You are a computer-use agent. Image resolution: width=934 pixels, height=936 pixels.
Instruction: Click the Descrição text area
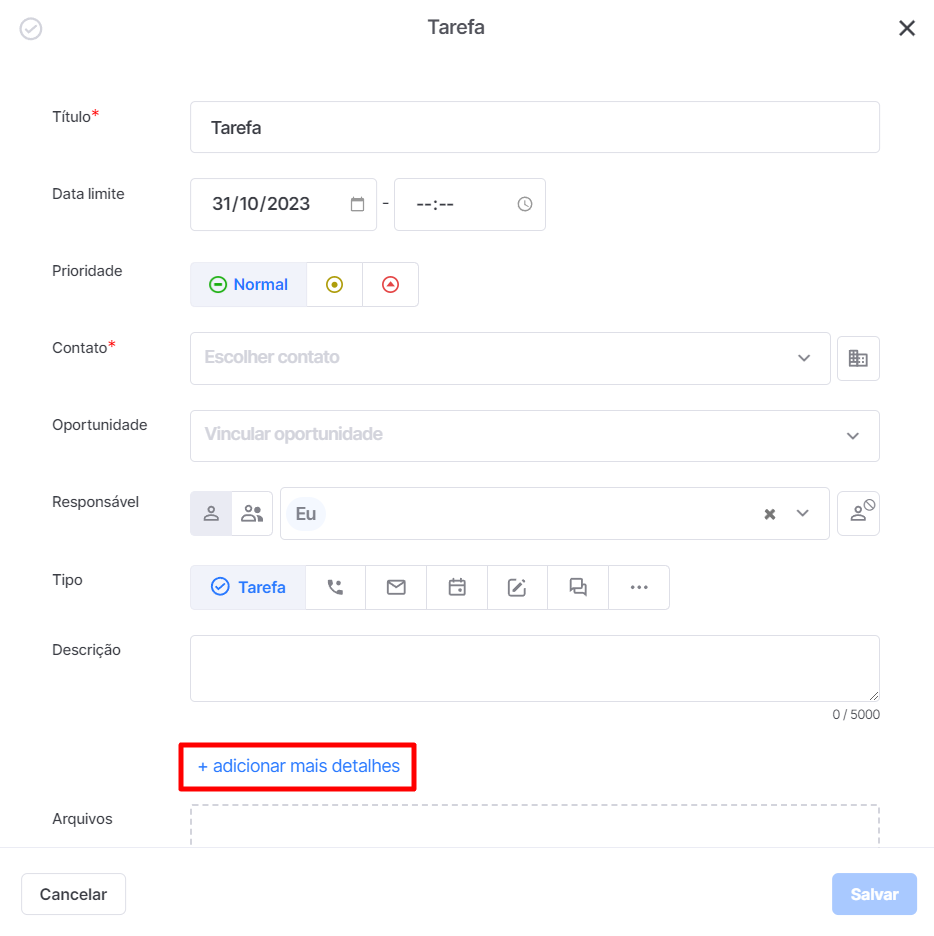tap(535, 669)
